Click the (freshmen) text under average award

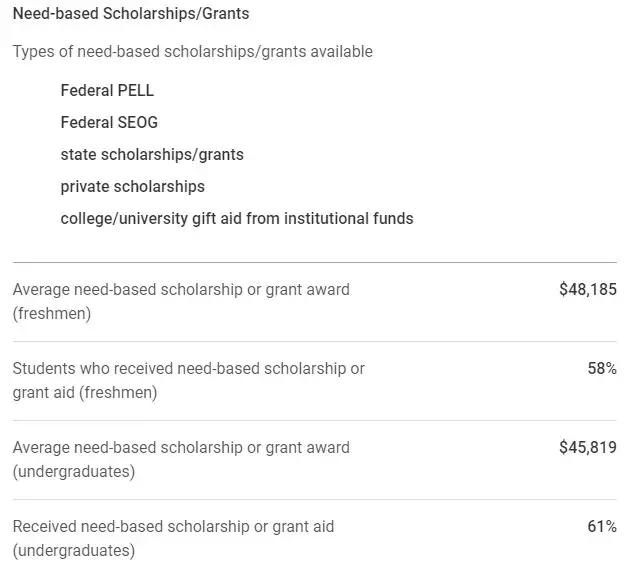52,313
